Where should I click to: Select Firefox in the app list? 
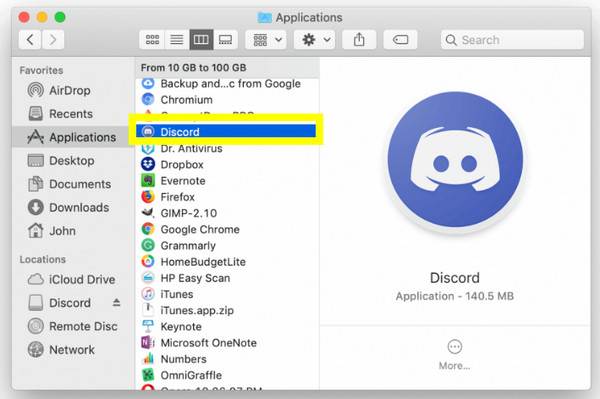click(x=227, y=197)
